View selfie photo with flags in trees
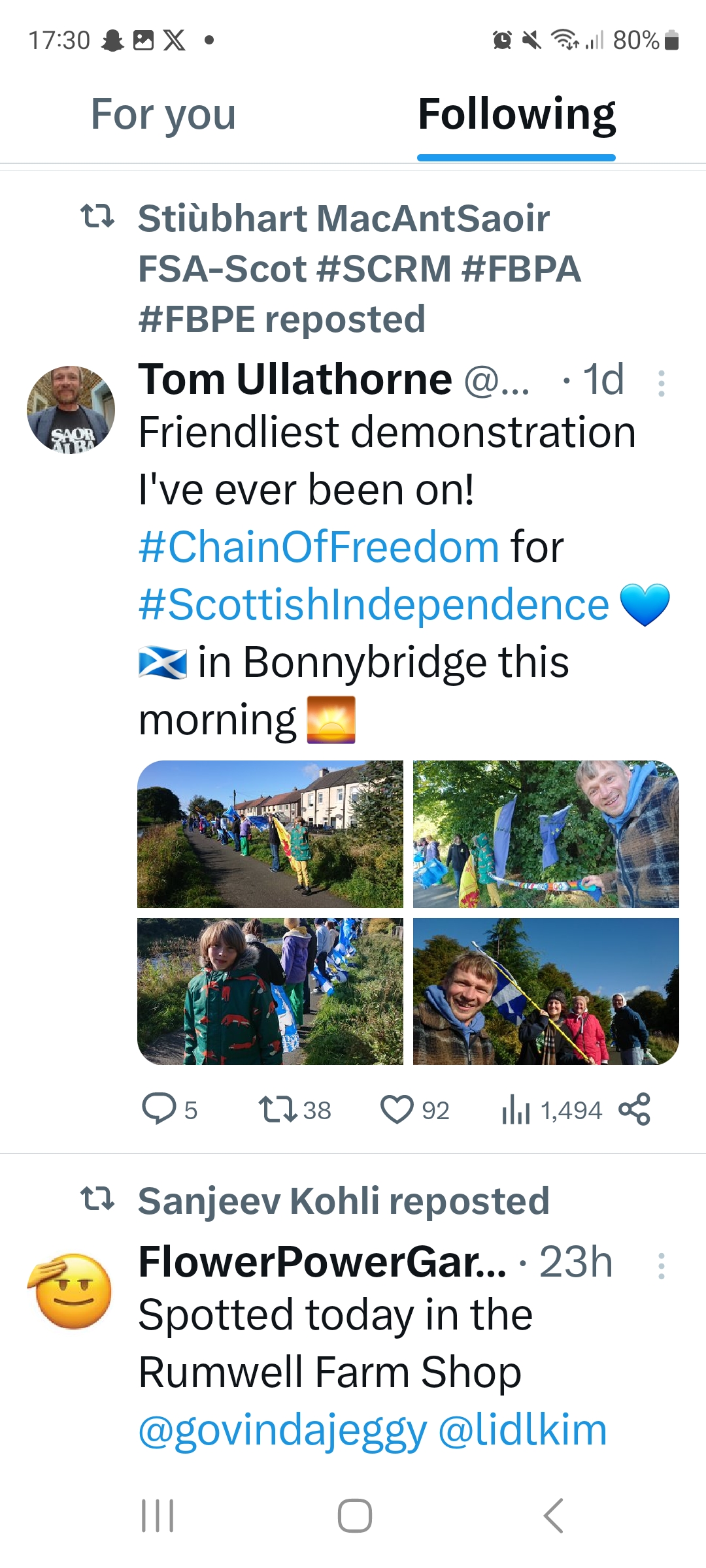Screen dimensions: 706x1568 [546, 834]
